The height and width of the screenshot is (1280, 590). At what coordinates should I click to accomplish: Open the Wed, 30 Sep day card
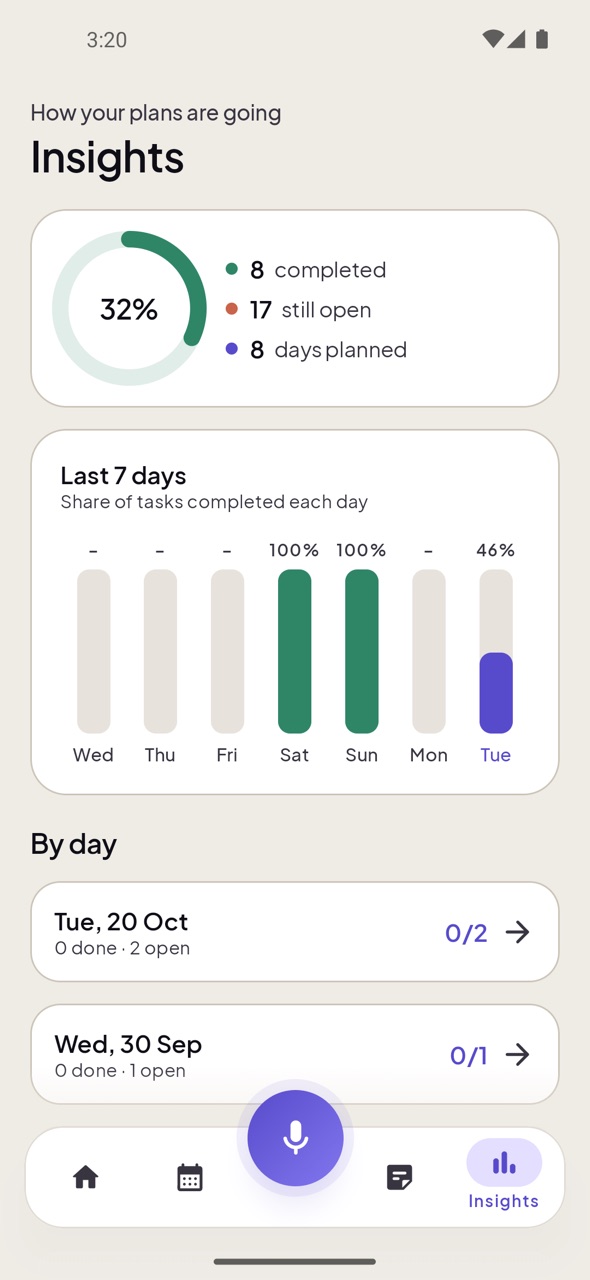pyautogui.click(x=295, y=1054)
